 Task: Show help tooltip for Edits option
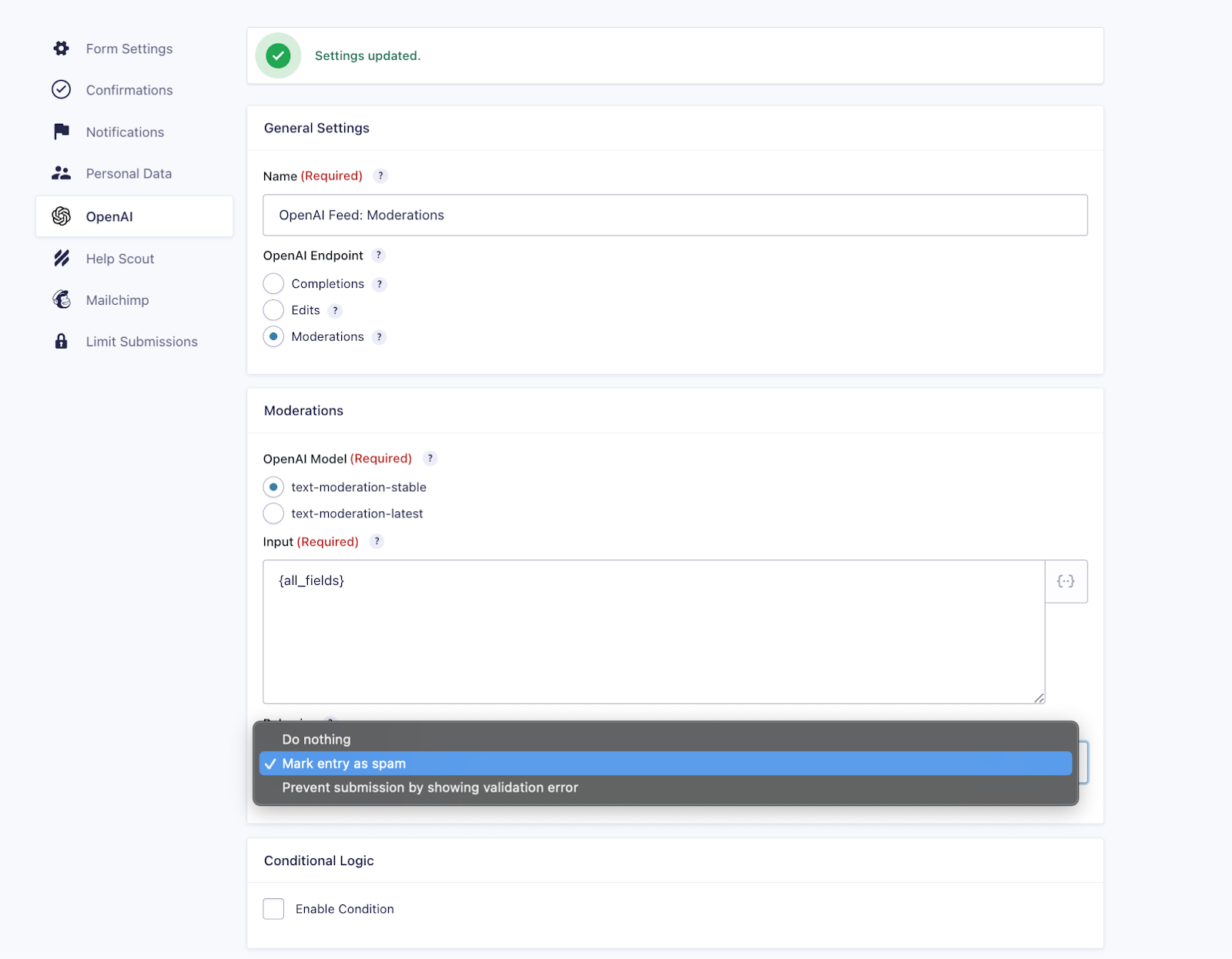tap(335, 311)
